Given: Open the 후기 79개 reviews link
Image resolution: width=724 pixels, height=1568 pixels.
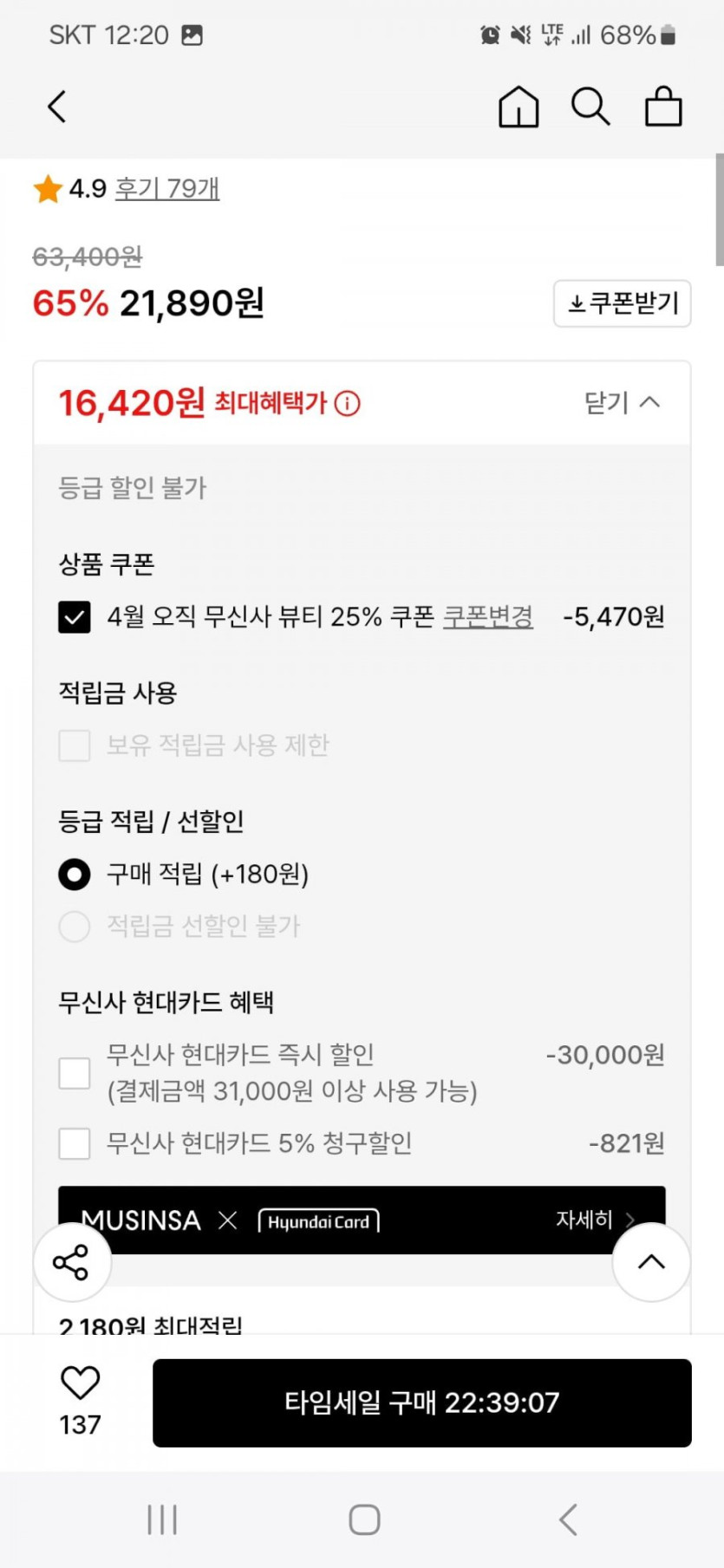Looking at the screenshot, I should click(x=167, y=189).
